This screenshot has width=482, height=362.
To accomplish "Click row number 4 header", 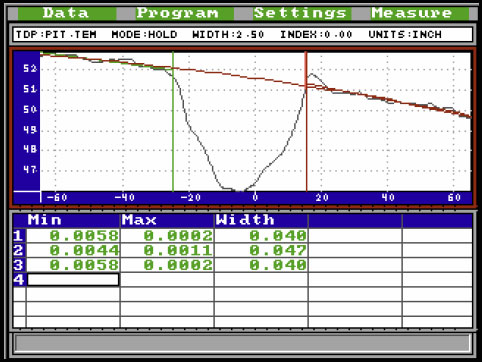I will [x=19, y=280].
